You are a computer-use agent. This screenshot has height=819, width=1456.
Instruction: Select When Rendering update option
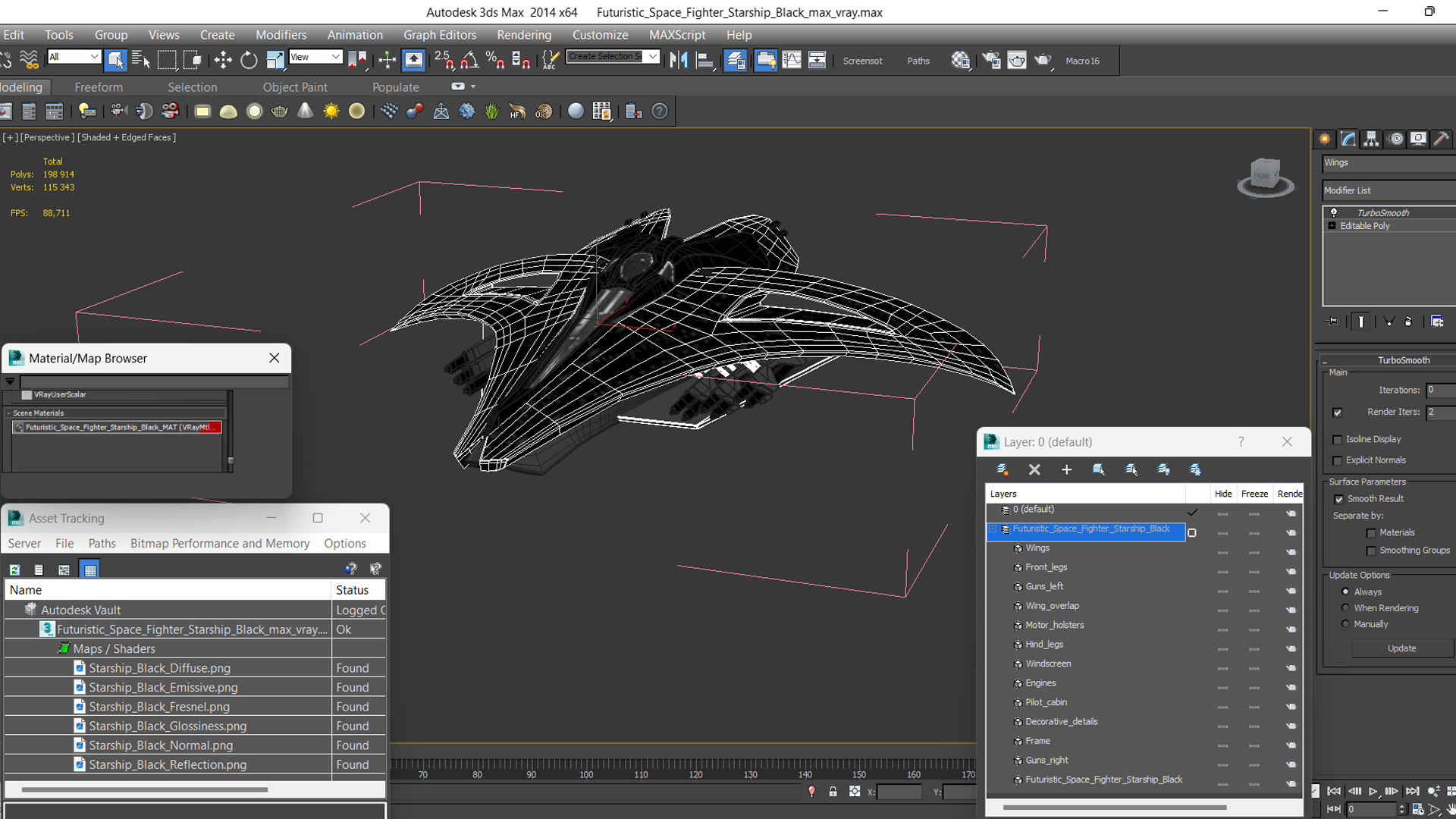click(1345, 607)
